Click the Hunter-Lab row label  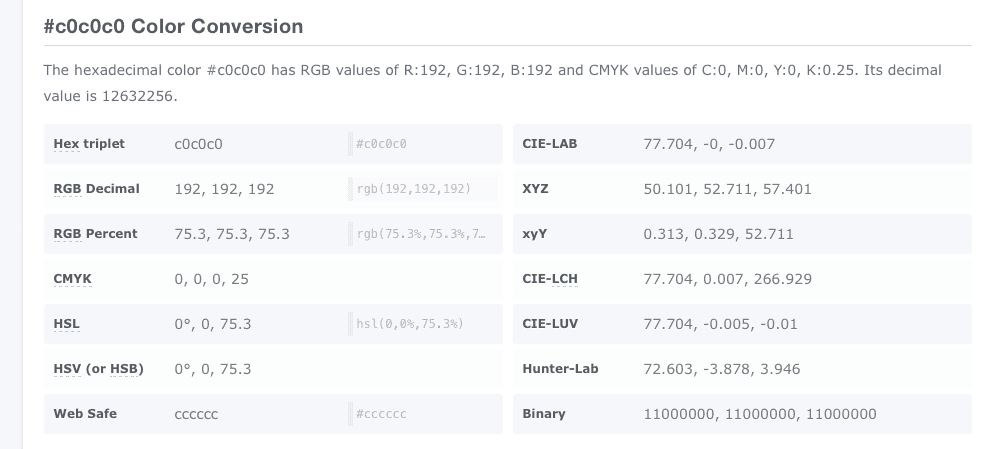click(560, 369)
